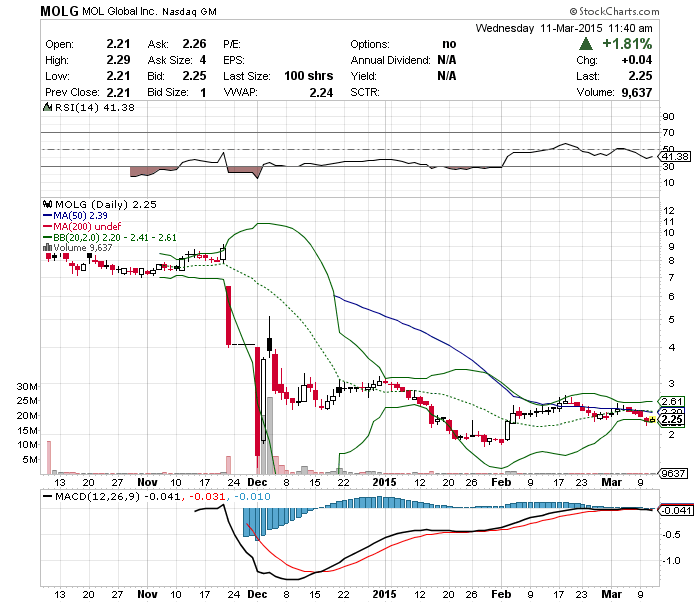The width and height of the screenshot is (700, 603).
Task: Click the blue -0.010 MACD histogram value
Action: (252, 496)
